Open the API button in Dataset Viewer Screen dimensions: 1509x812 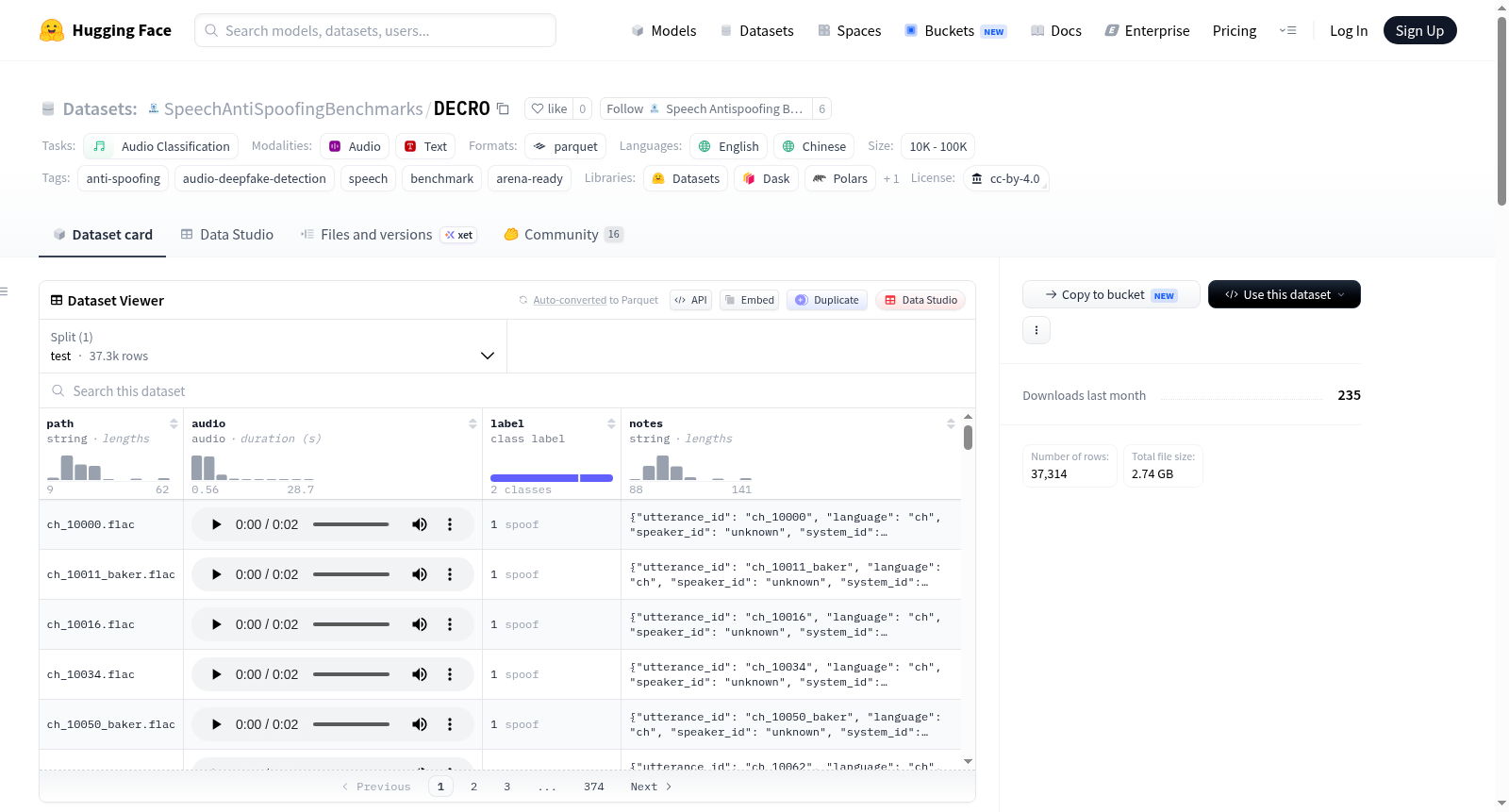(x=690, y=300)
